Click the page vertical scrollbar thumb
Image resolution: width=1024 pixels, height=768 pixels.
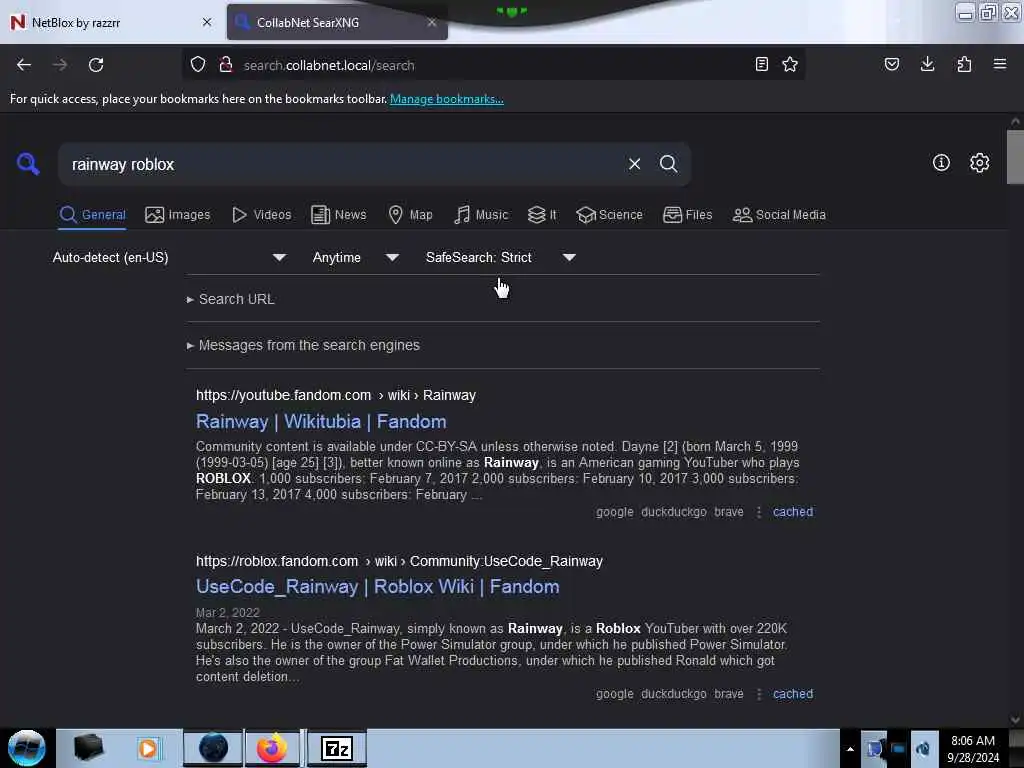[1015, 157]
